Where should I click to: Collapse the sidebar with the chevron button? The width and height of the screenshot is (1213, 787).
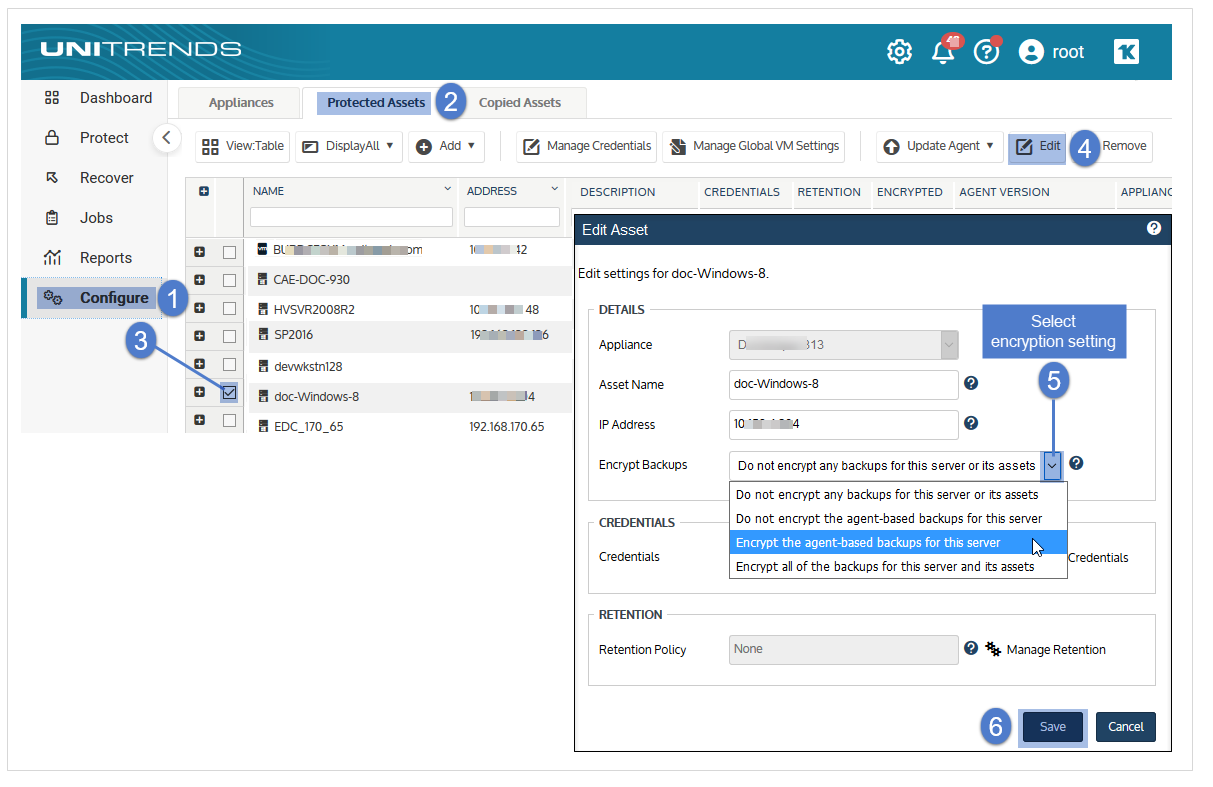pos(167,138)
